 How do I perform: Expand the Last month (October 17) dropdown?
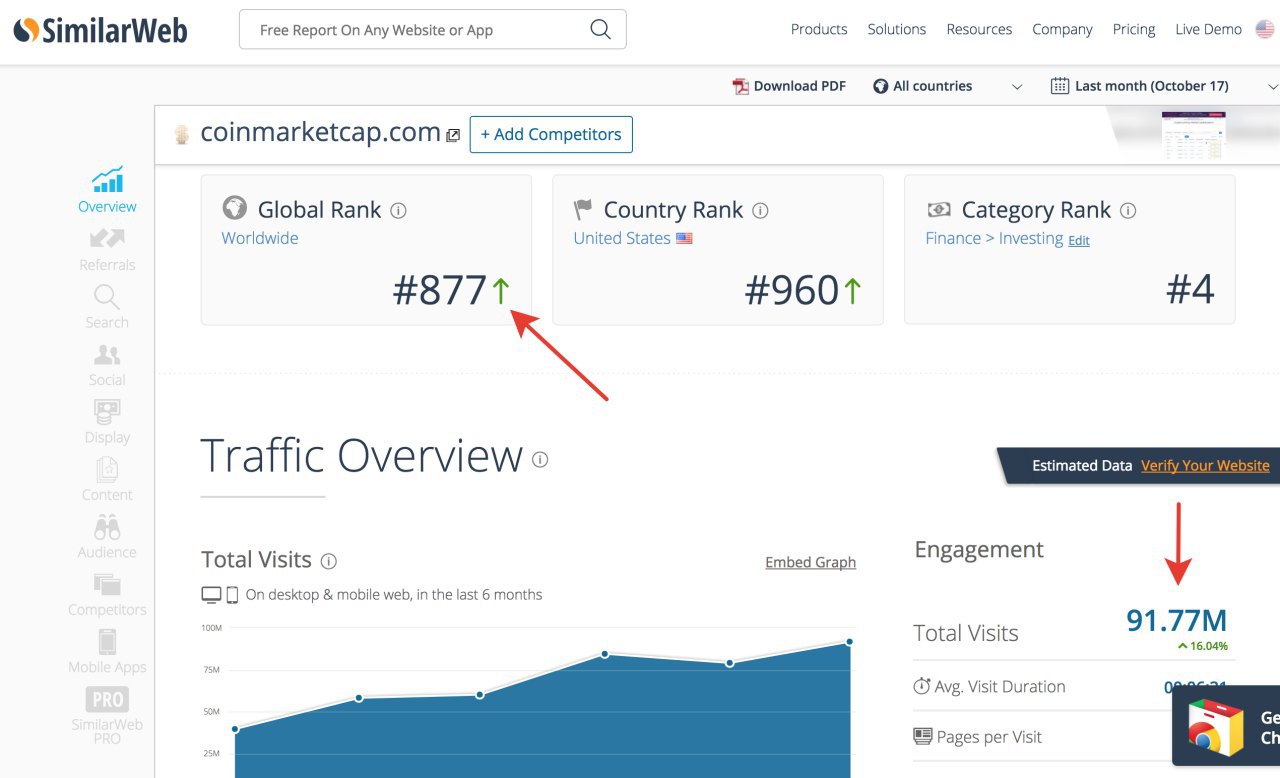tap(1273, 87)
